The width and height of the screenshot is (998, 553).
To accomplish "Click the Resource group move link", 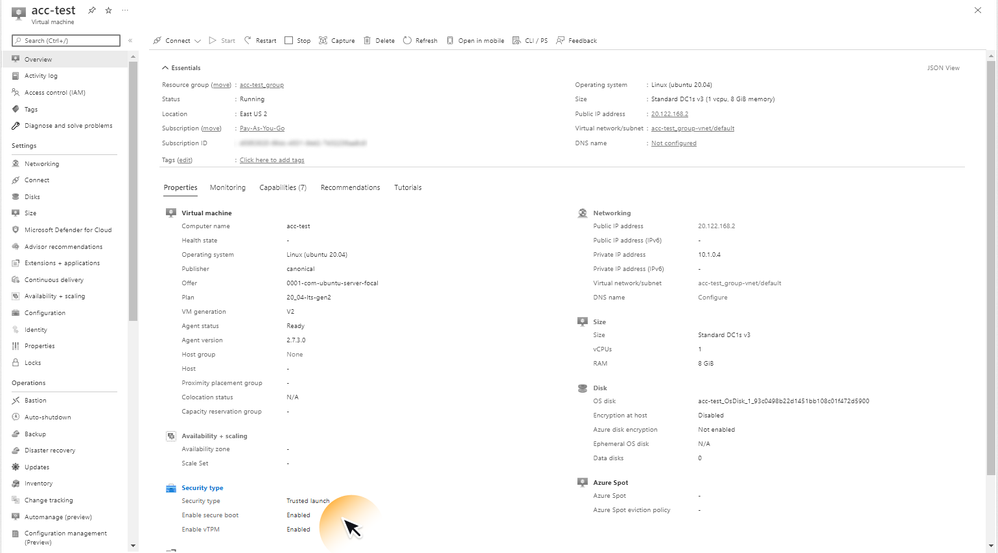I will coord(221,85).
